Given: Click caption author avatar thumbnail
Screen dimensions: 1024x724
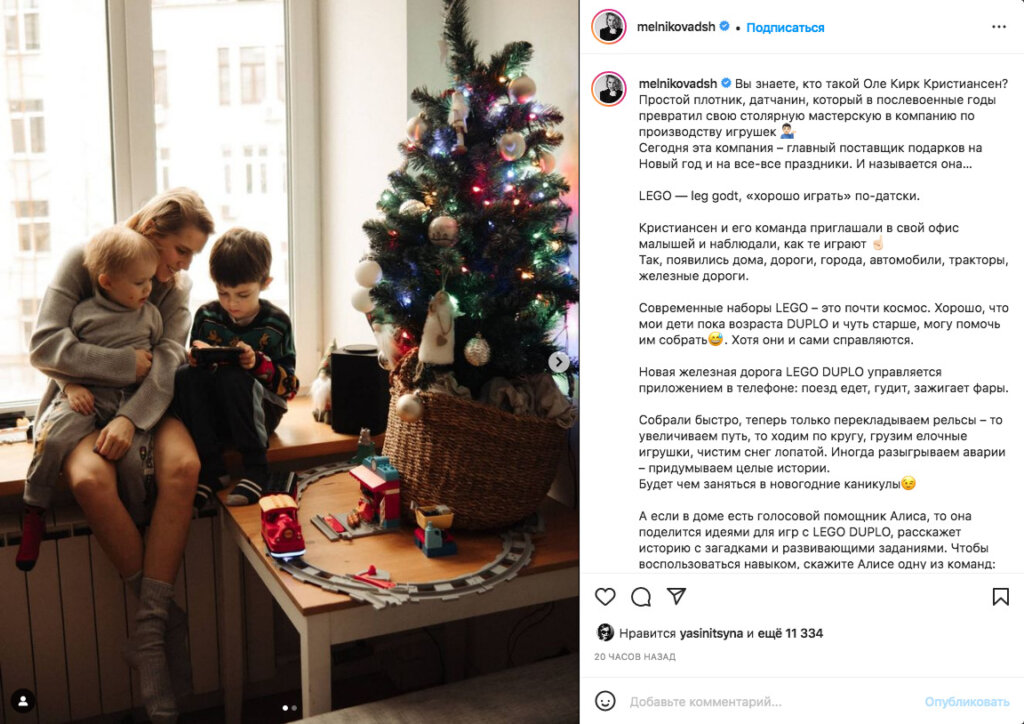Looking at the screenshot, I should pos(609,89).
